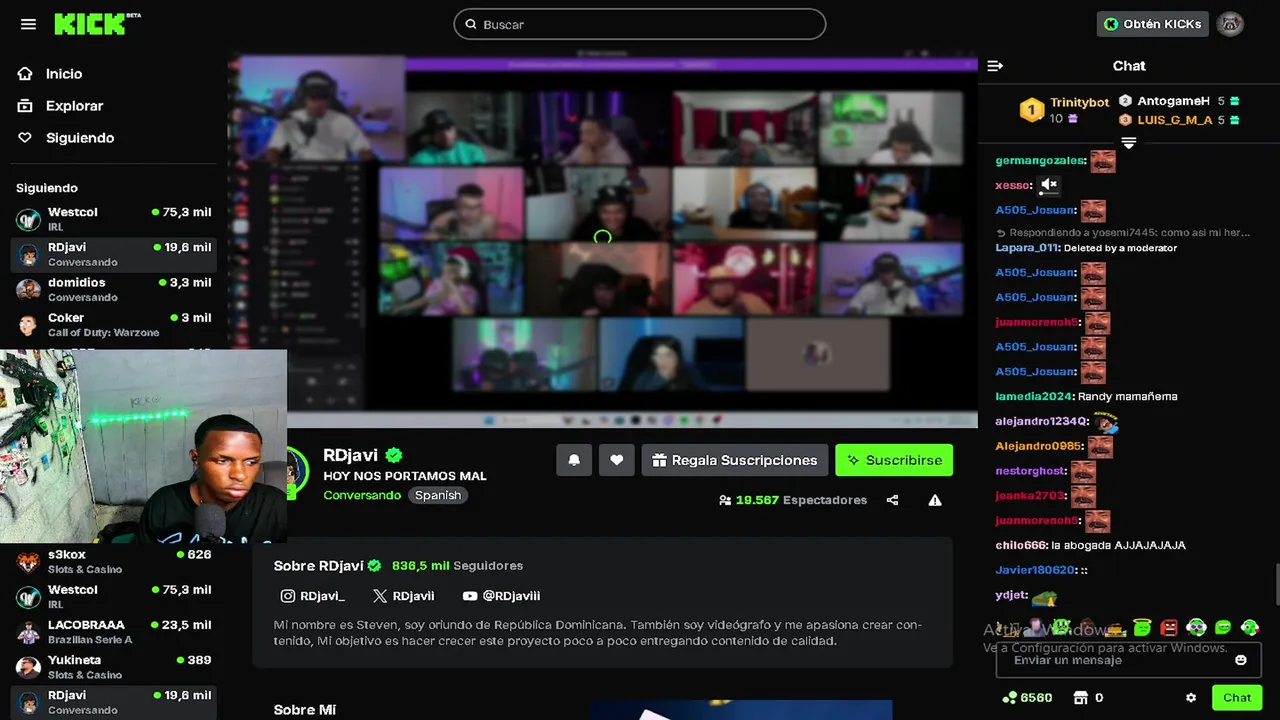This screenshot has width=1280, height=720.
Task: Click lamedia2024 username in chat
Action: pyautogui.click(x=1035, y=396)
